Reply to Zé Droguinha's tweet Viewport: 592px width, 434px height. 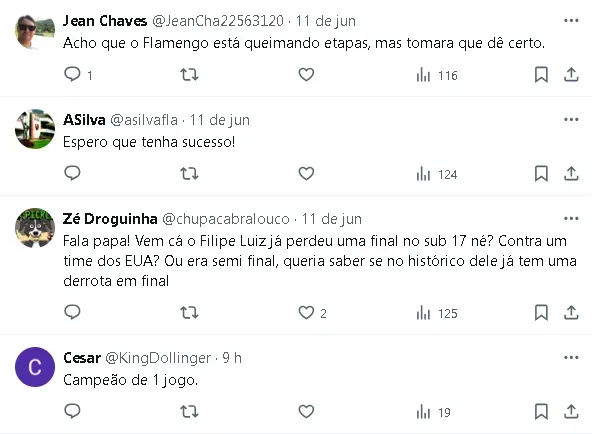72,312
